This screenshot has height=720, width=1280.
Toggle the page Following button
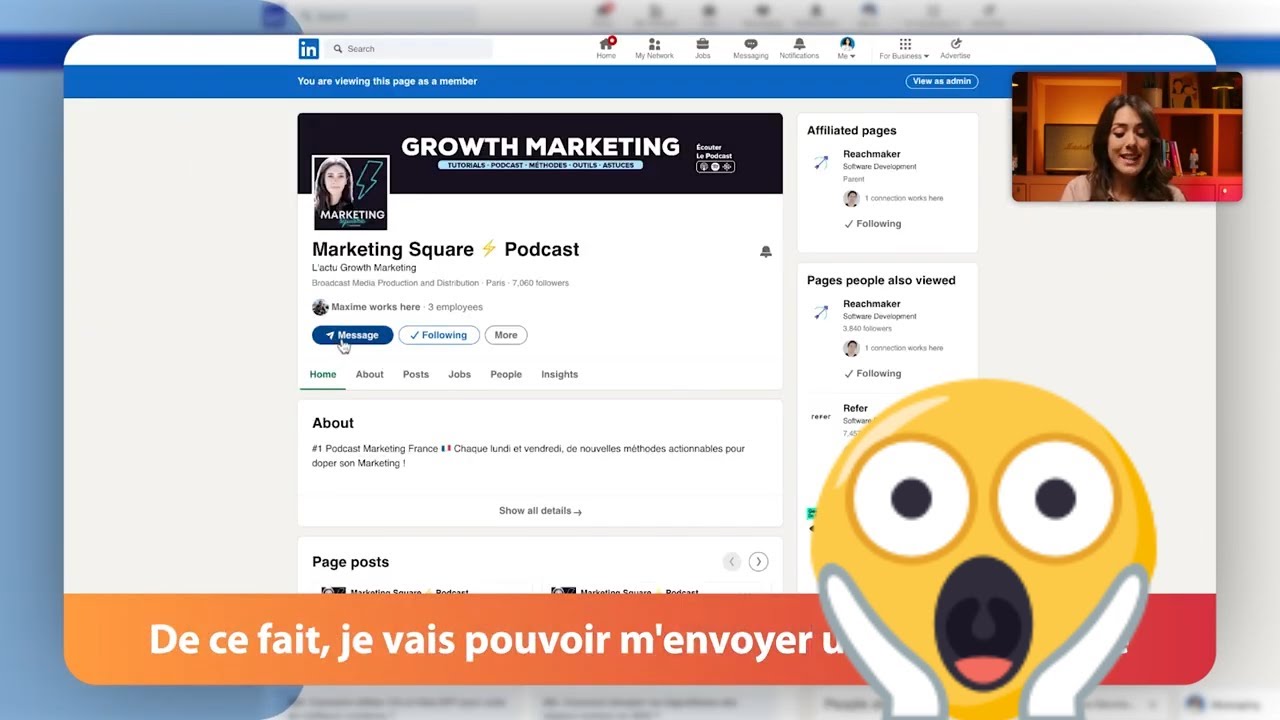(x=439, y=335)
